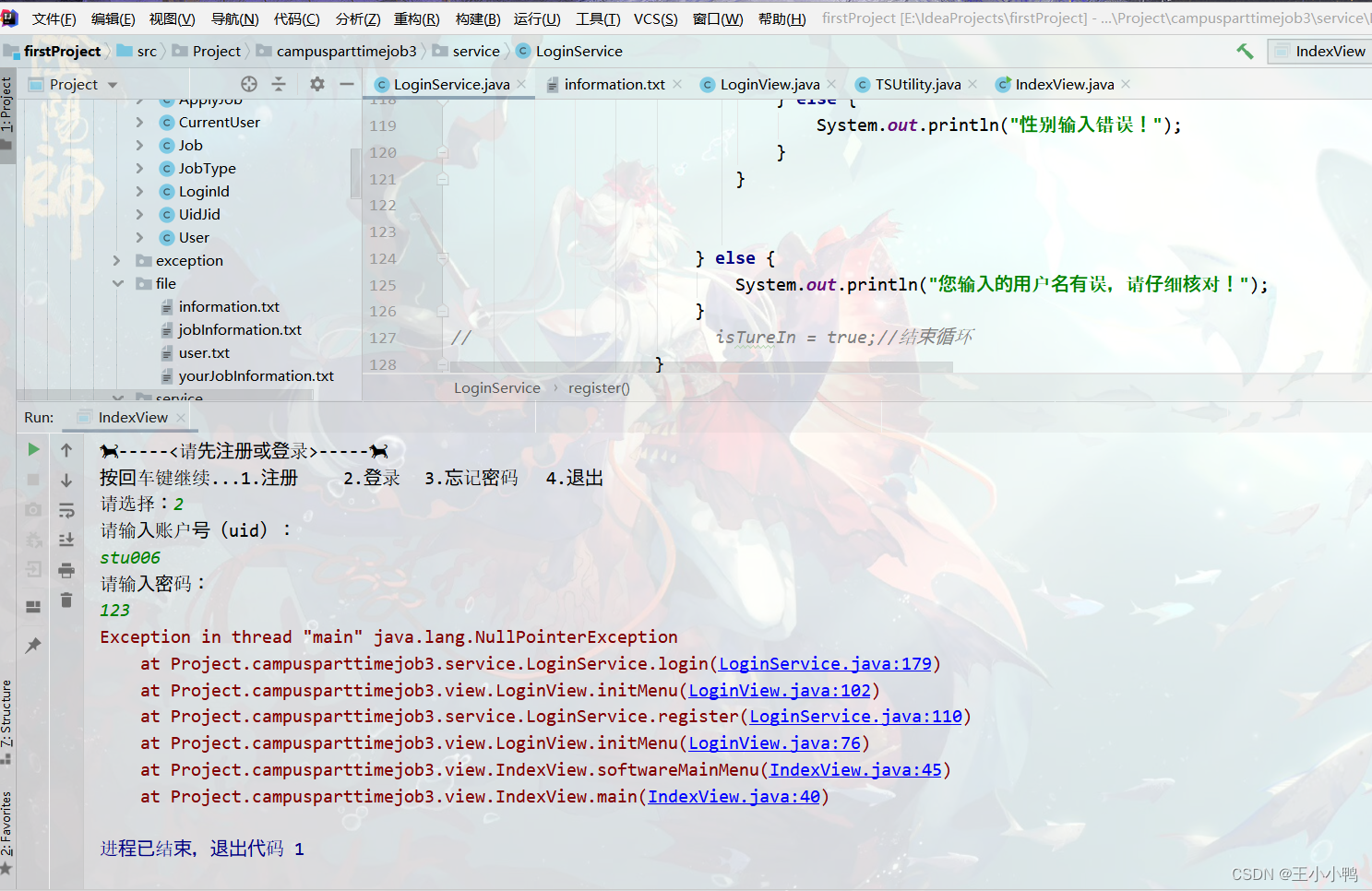The image size is (1372, 891).
Task: Open the 代码(C) menu
Action: point(297,18)
